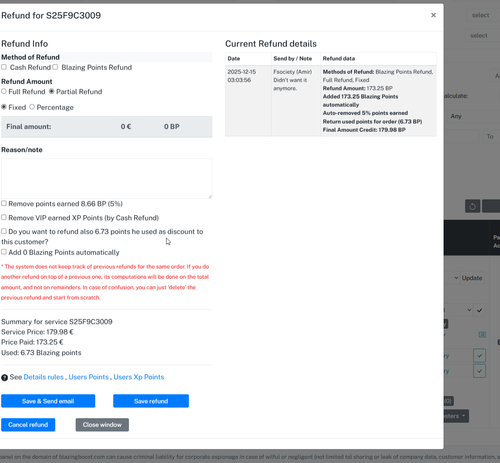Open the Any dropdown in the background page
500x463 pixels.
tap(473, 116)
